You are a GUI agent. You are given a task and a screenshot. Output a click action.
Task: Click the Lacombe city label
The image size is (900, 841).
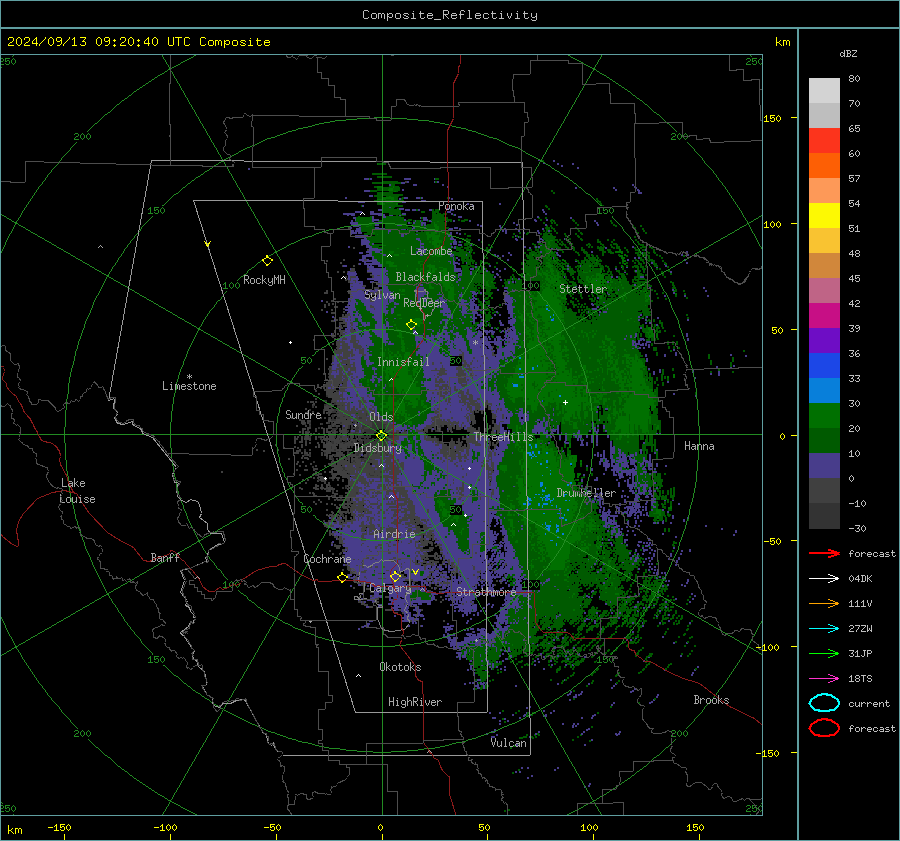click(x=431, y=251)
